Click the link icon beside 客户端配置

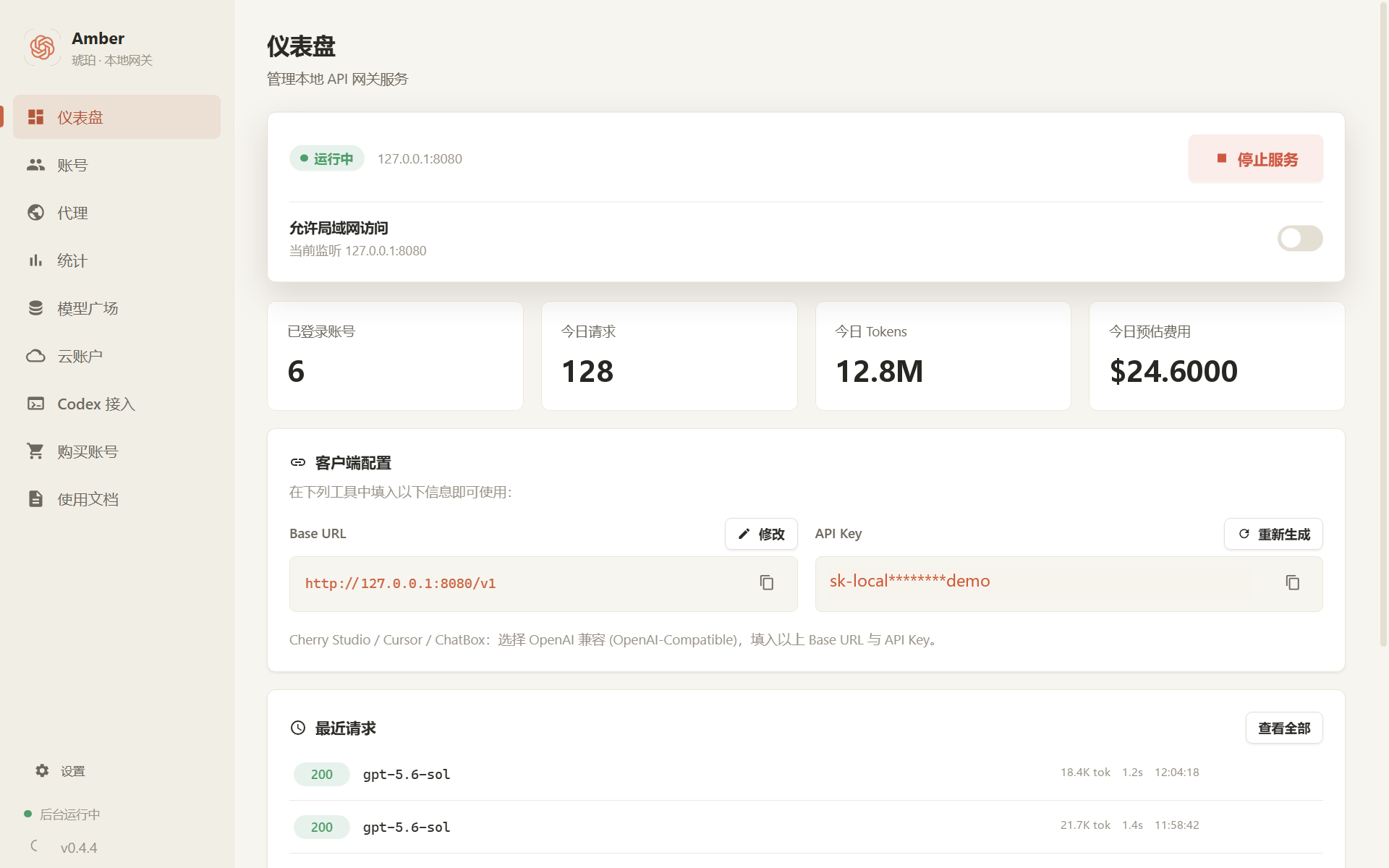(x=298, y=462)
